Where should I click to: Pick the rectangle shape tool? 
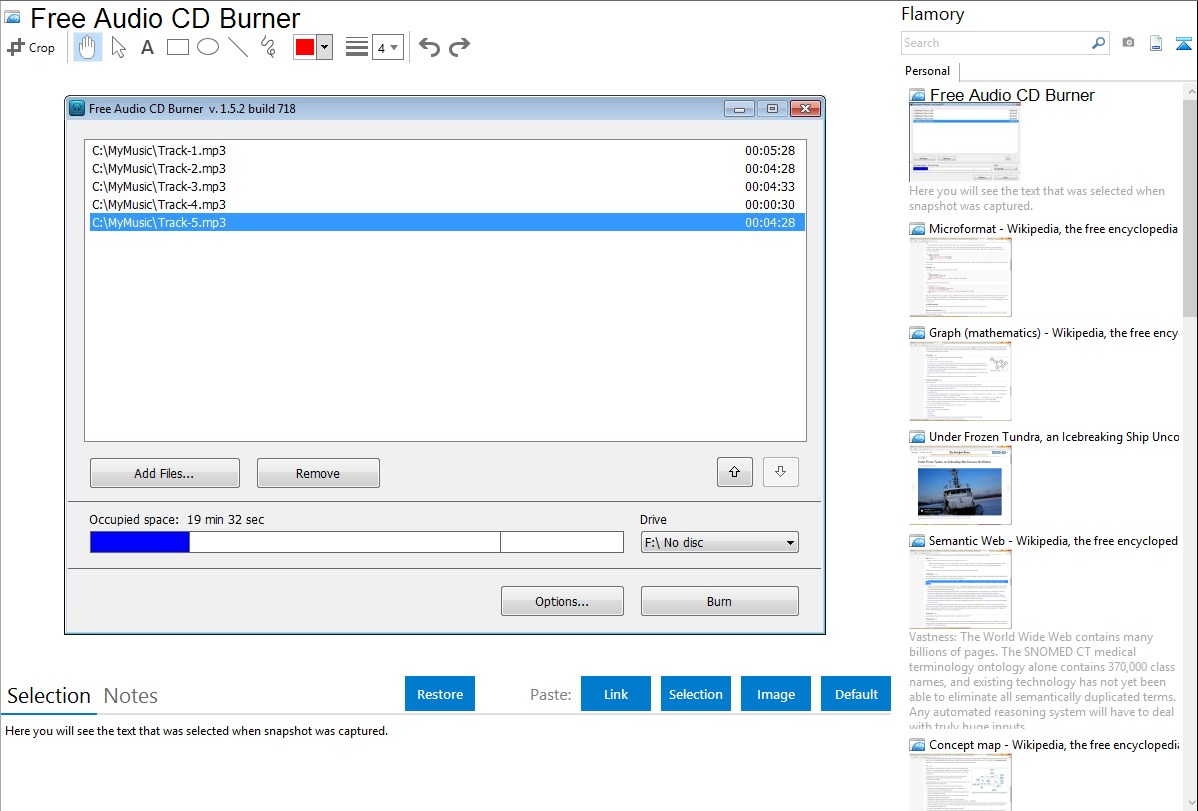(x=177, y=47)
